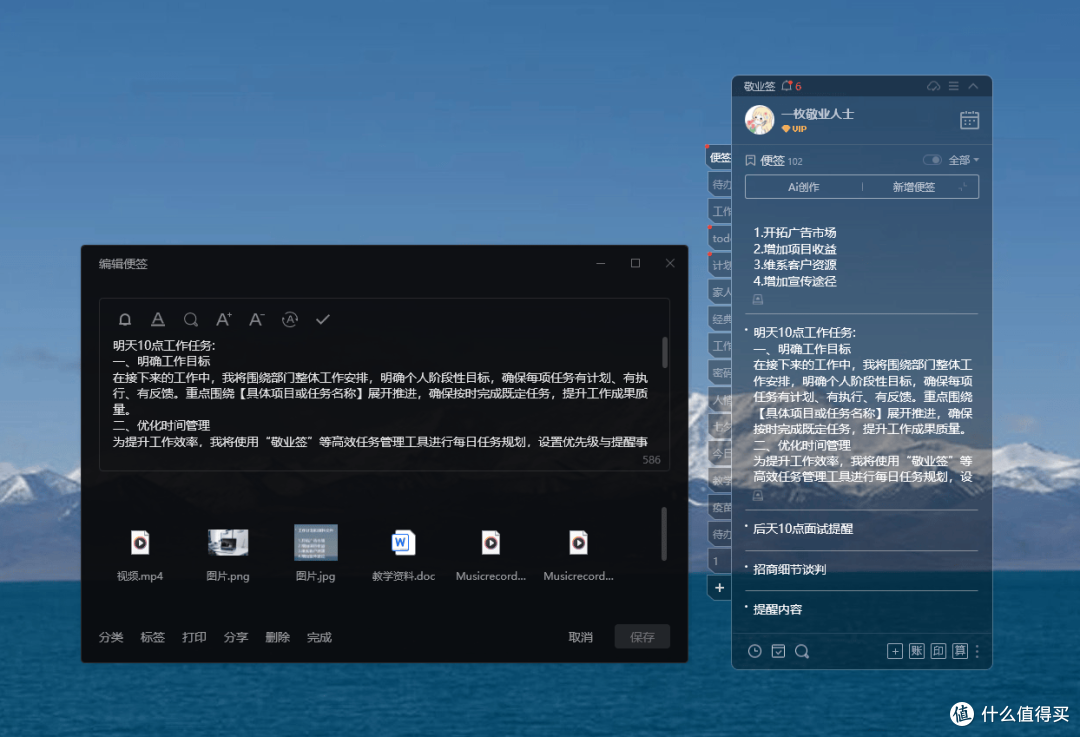Viewport: 1080px width, 737px height.
Task: Collapse 敬业签 panel with the up chevron
Action: click(x=973, y=86)
